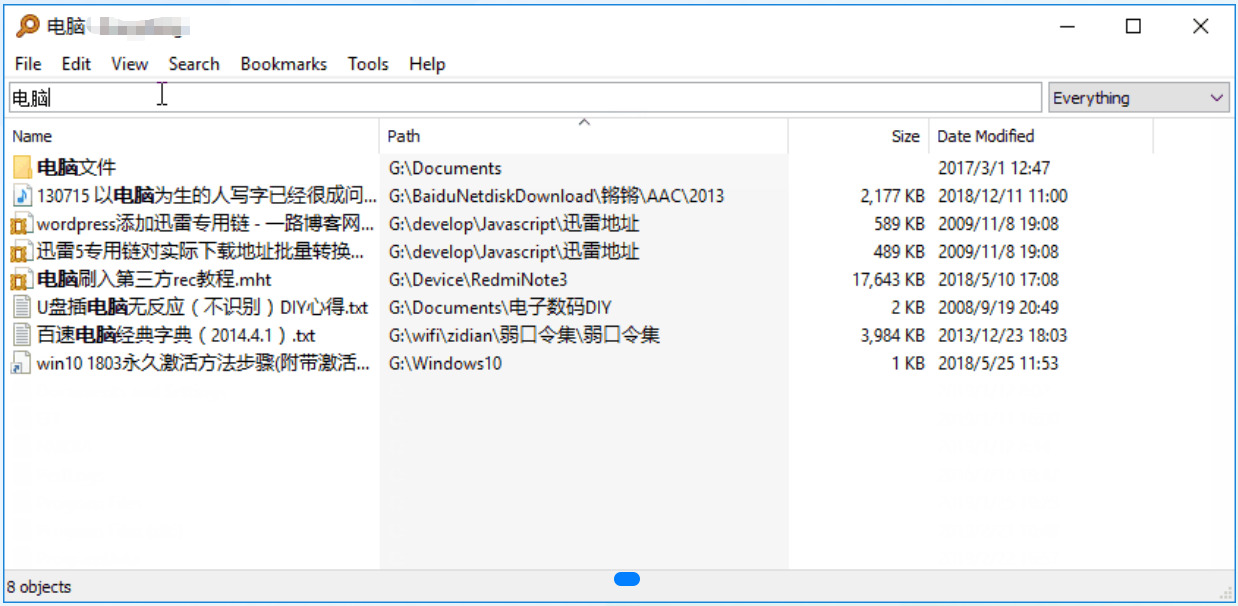Open the File menu
The width and height of the screenshot is (1238, 606).
pyautogui.click(x=28, y=64)
